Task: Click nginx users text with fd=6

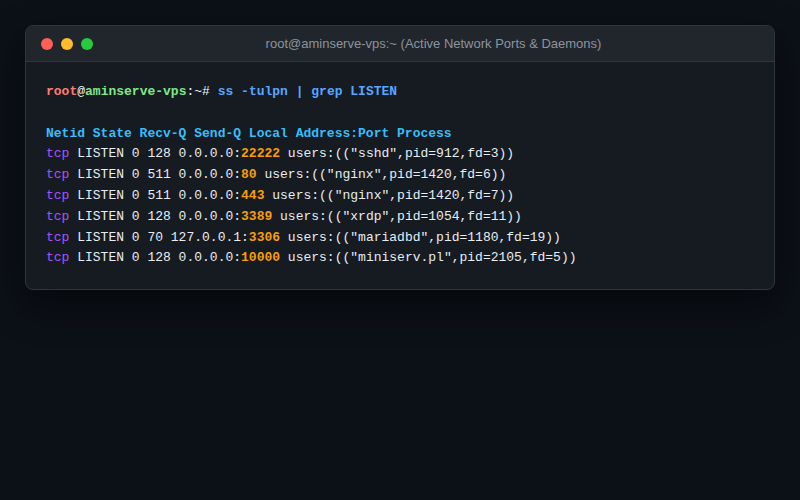Action: [x=385, y=174]
